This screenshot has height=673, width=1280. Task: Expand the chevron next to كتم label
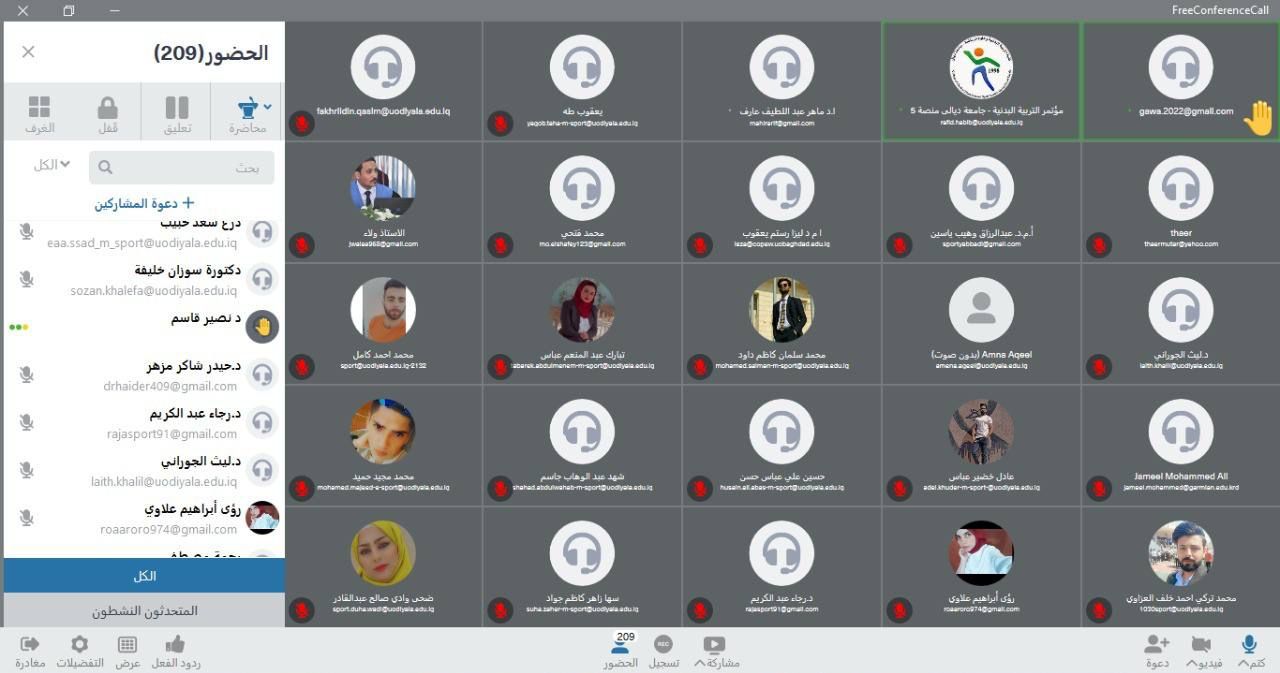[1242, 664]
